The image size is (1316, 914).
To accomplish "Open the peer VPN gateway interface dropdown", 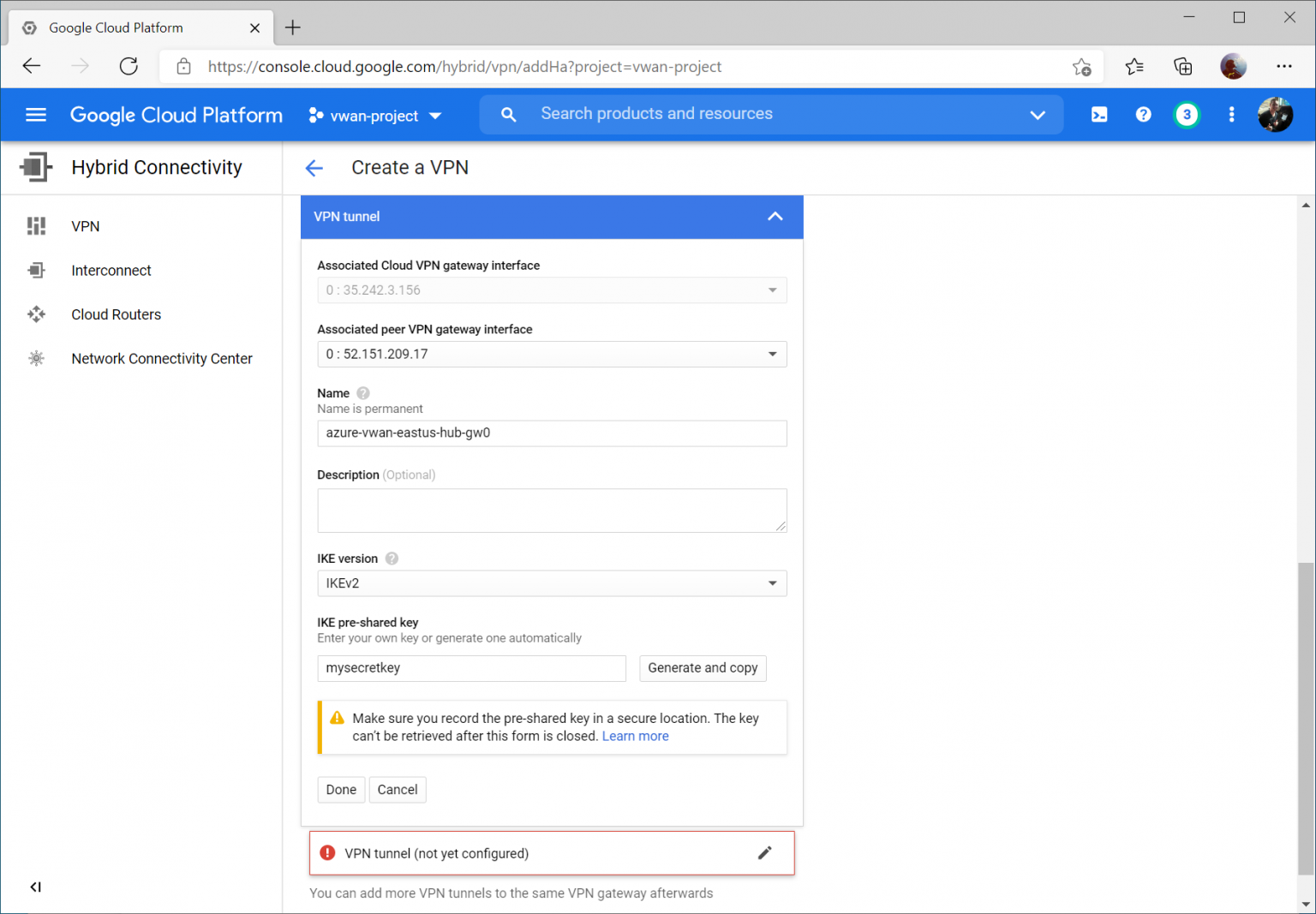I will (x=773, y=354).
